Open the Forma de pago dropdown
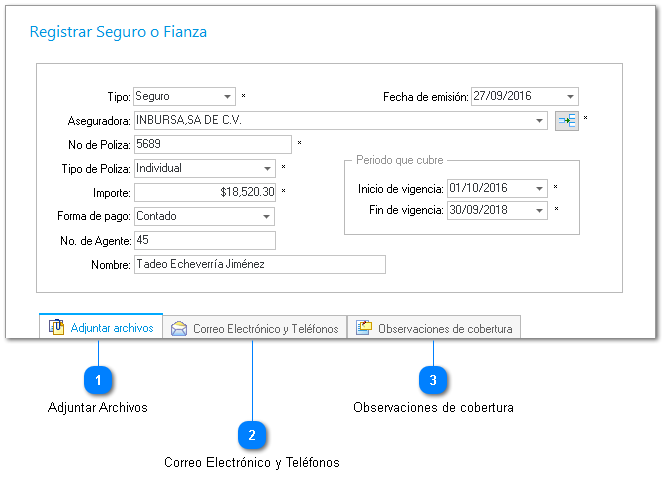The image size is (665, 486). [x=267, y=216]
